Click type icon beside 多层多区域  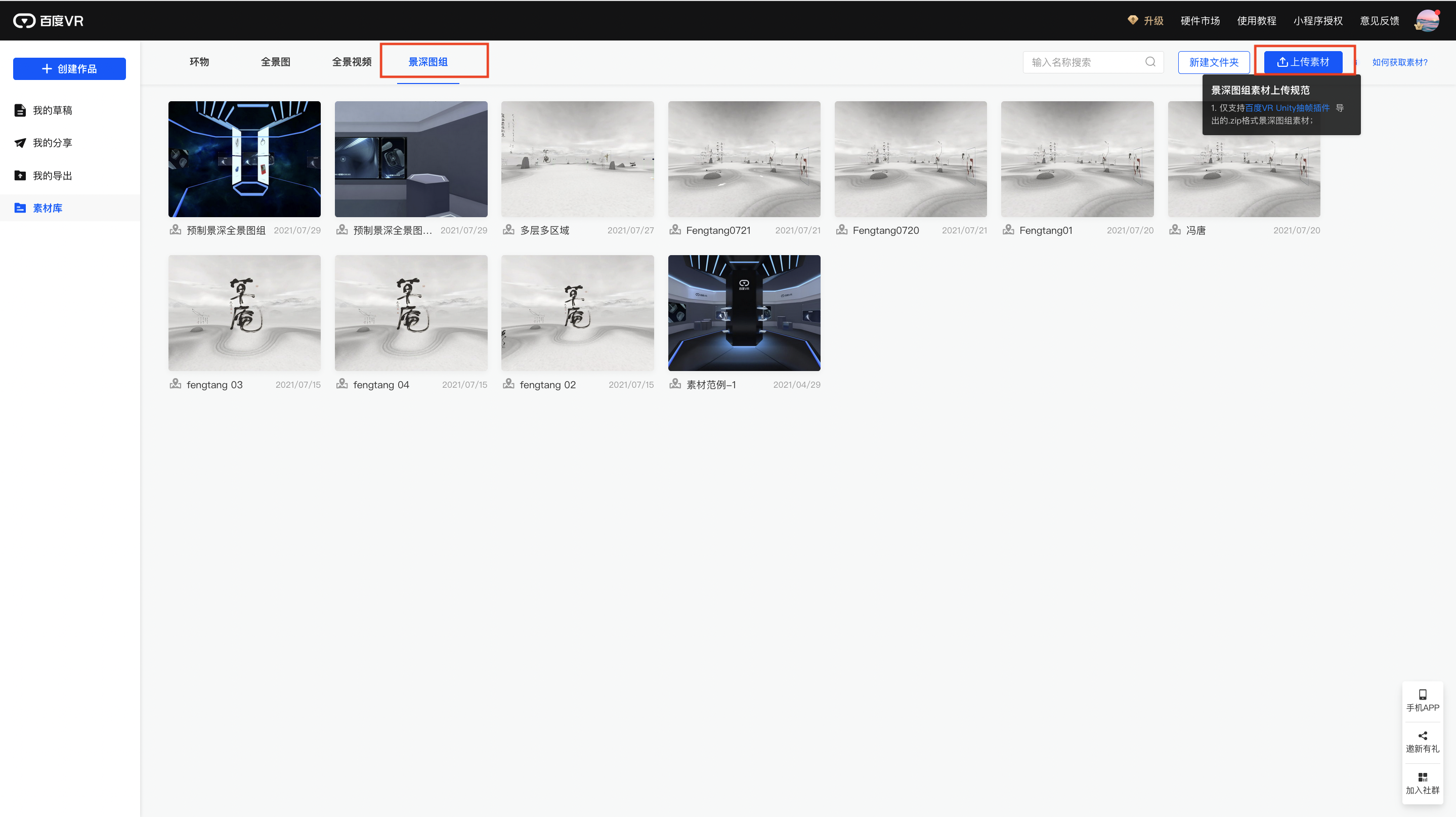coord(509,230)
